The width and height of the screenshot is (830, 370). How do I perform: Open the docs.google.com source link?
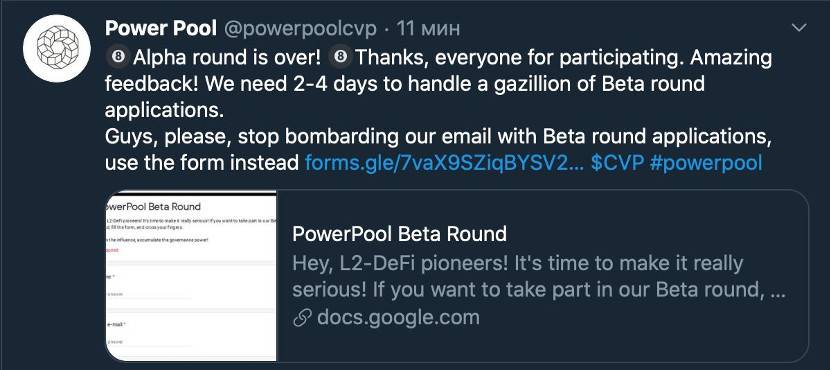tap(398, 318)
